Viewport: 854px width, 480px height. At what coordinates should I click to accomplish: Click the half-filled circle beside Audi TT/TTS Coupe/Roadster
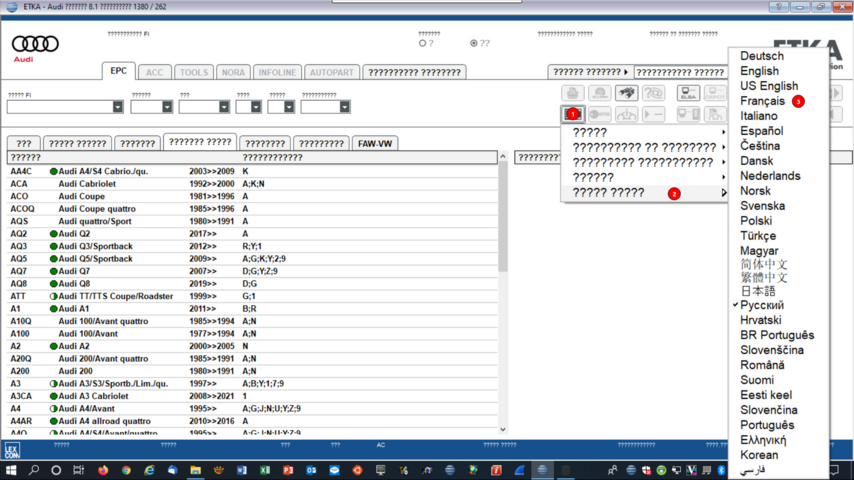pos(53,296)
